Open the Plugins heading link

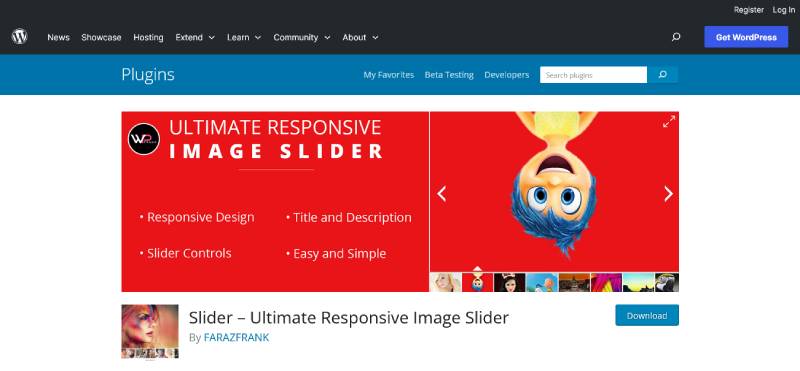[x=148, y=75]
